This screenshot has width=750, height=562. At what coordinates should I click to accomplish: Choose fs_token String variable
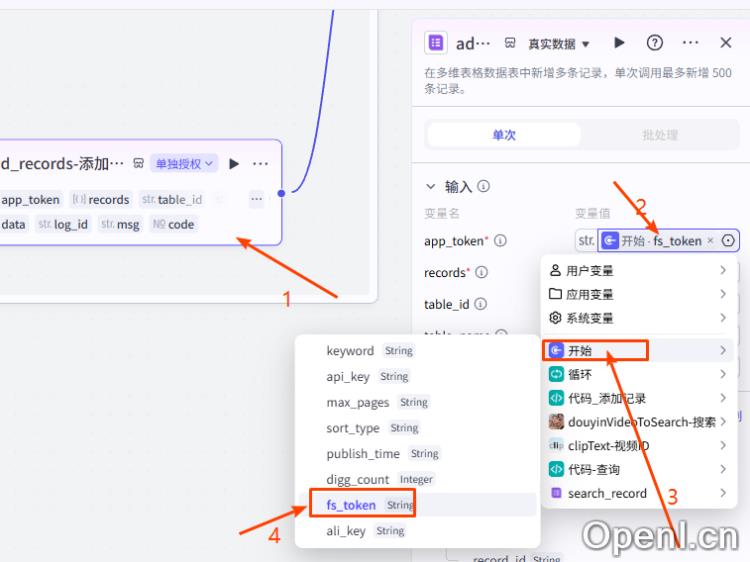(418, 505)
